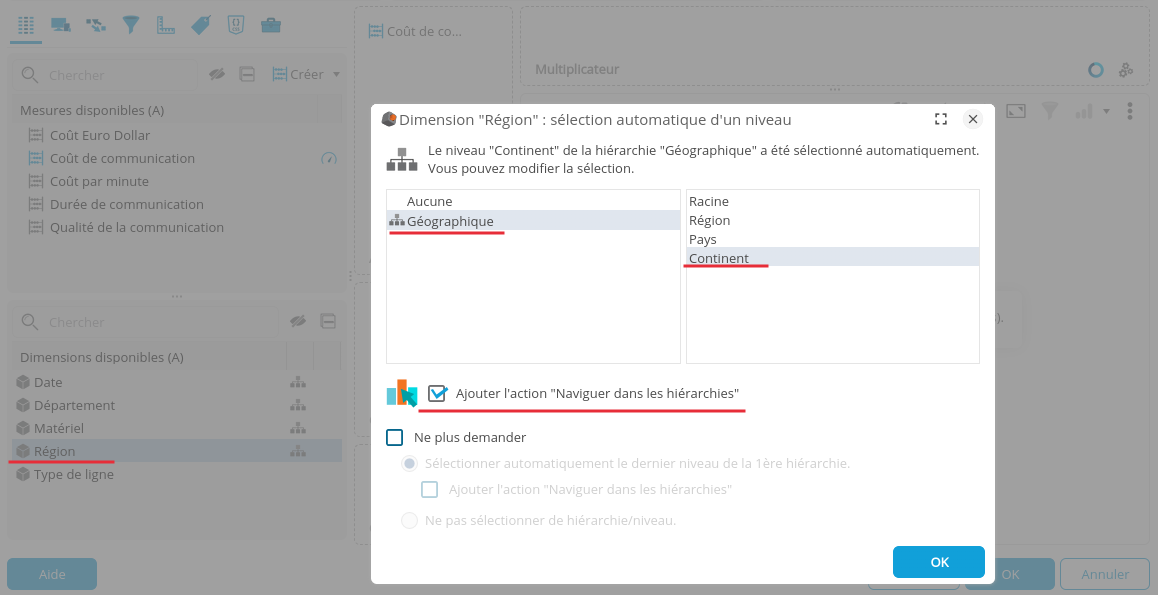Select 'Ne pas sélectionner de hiérarchie/niveau' radio
1158x595 pixels.
click(409, 520)
